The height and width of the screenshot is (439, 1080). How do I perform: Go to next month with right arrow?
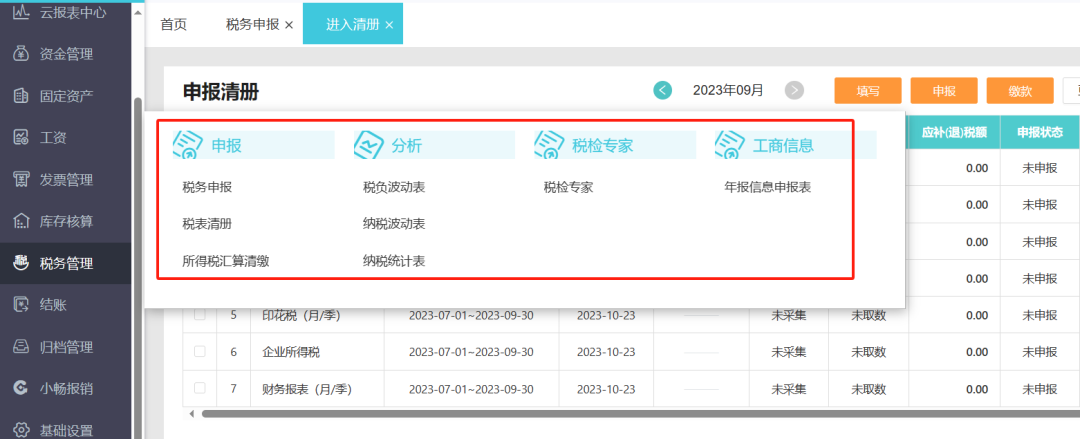[x=794, y=90]
